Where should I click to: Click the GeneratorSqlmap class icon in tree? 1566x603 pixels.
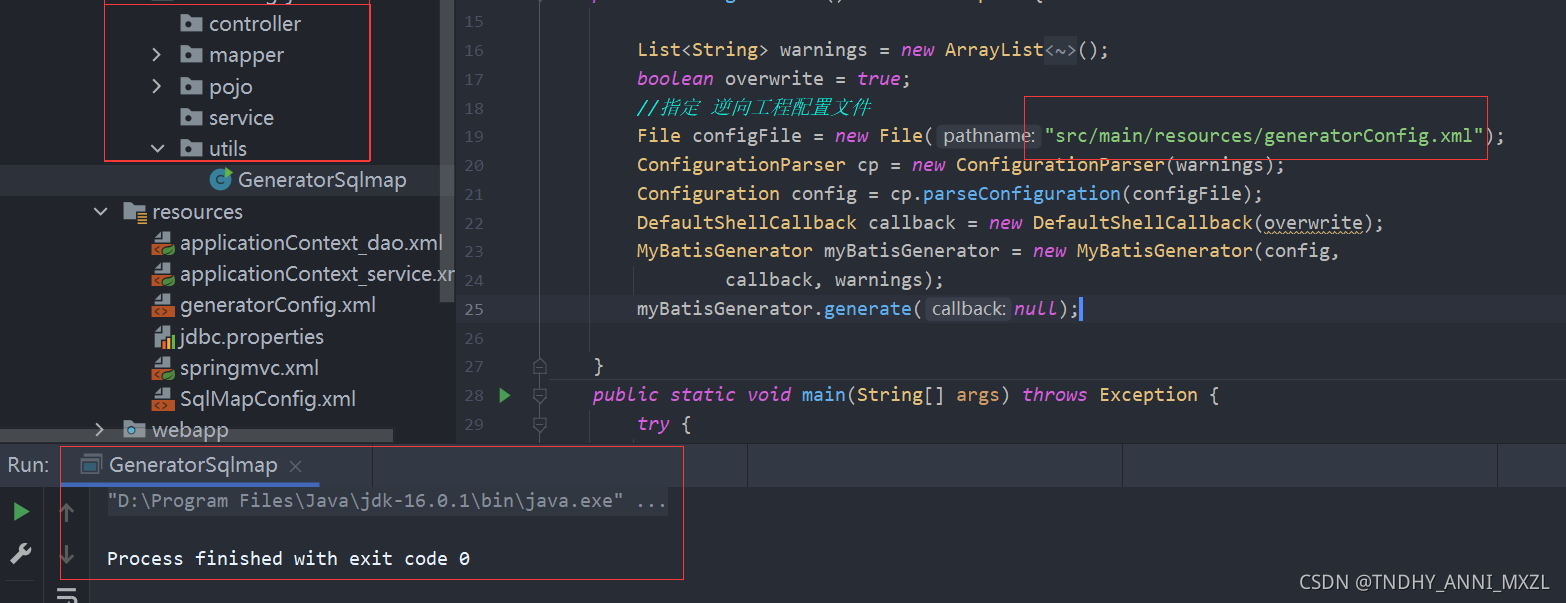pos(220,180)
